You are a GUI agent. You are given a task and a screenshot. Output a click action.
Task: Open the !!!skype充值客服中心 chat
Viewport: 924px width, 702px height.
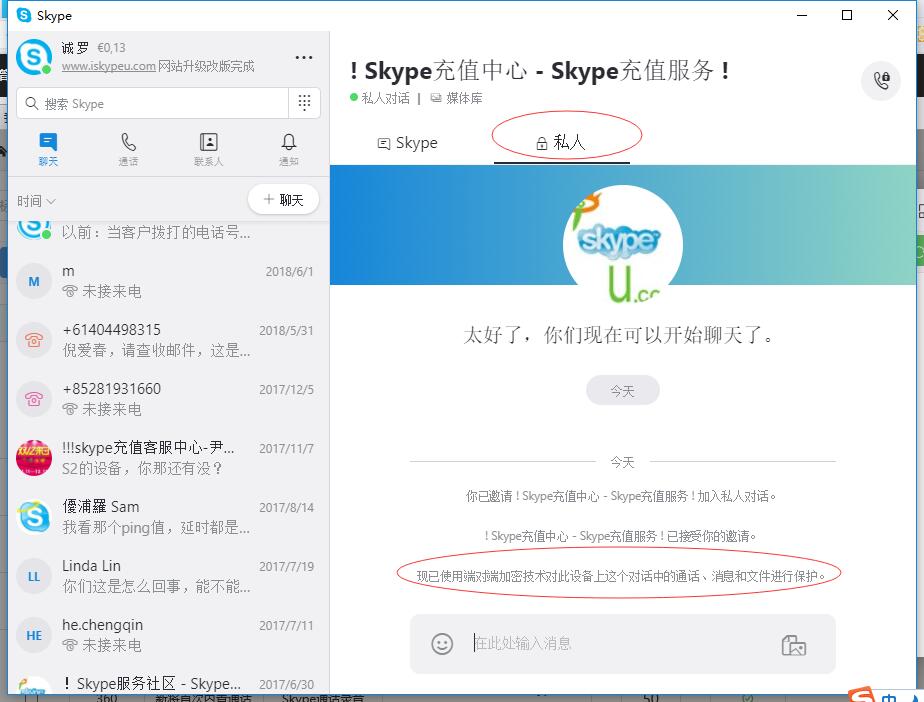[x=169, y=458]
